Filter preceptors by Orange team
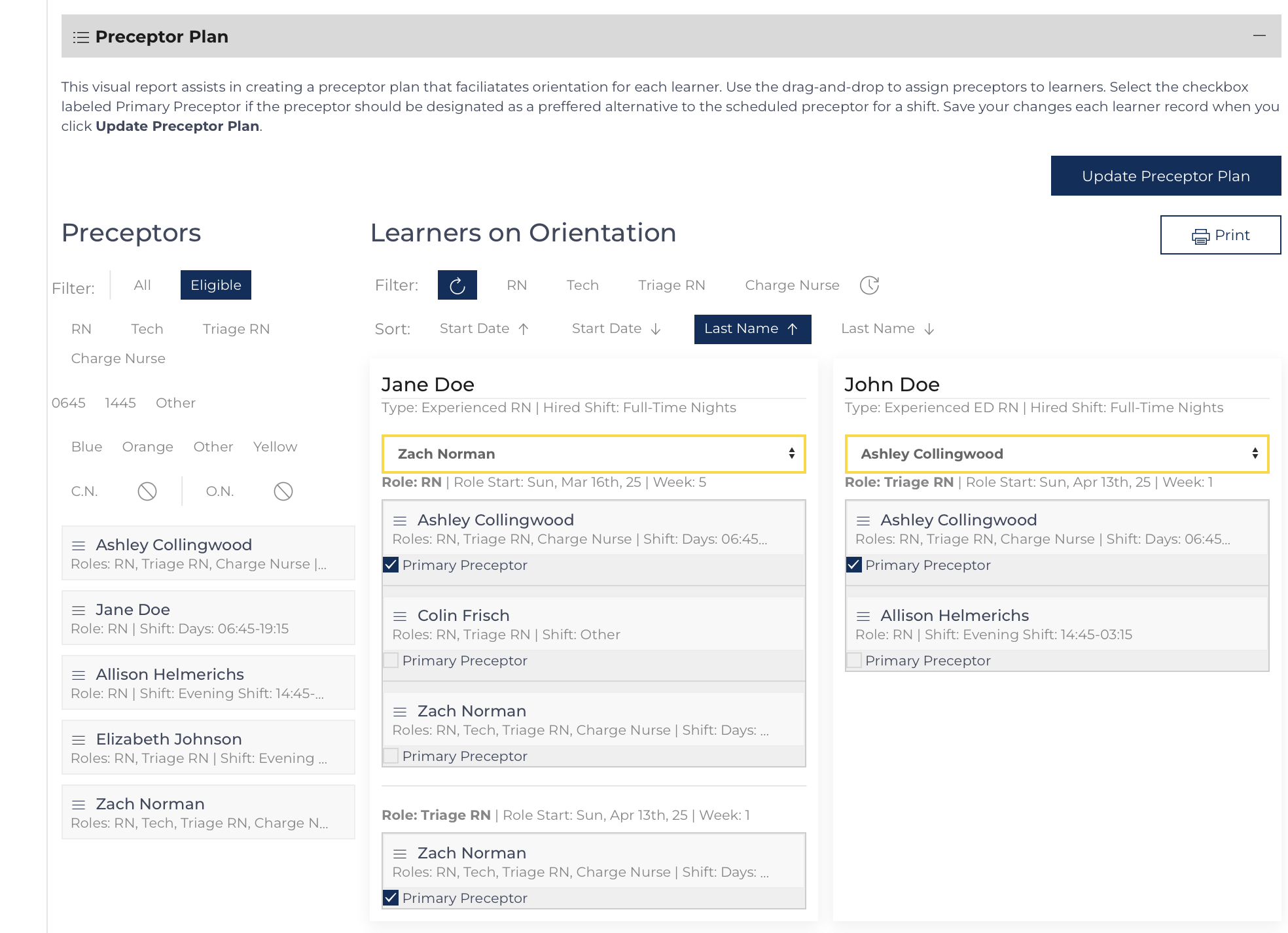Image resolution: width=1288 pixels, height=933 pixels. pos(147,447)
